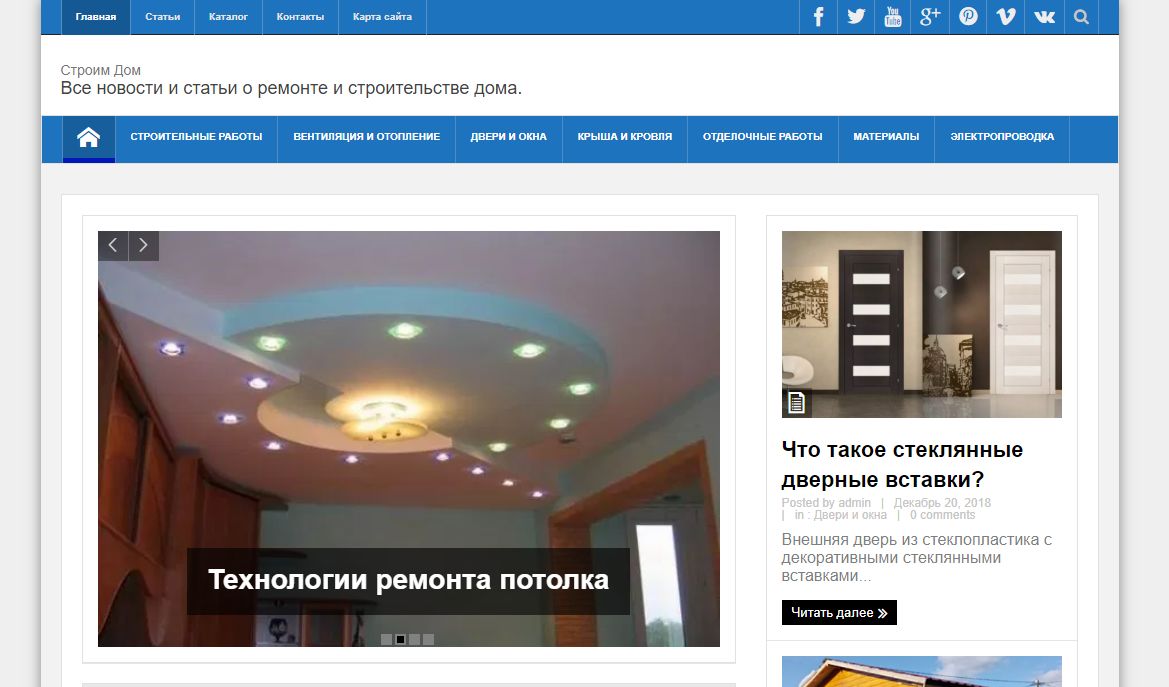Open the Pinterest social icon
Screen dimensions: 1169x687
[968, 16]
